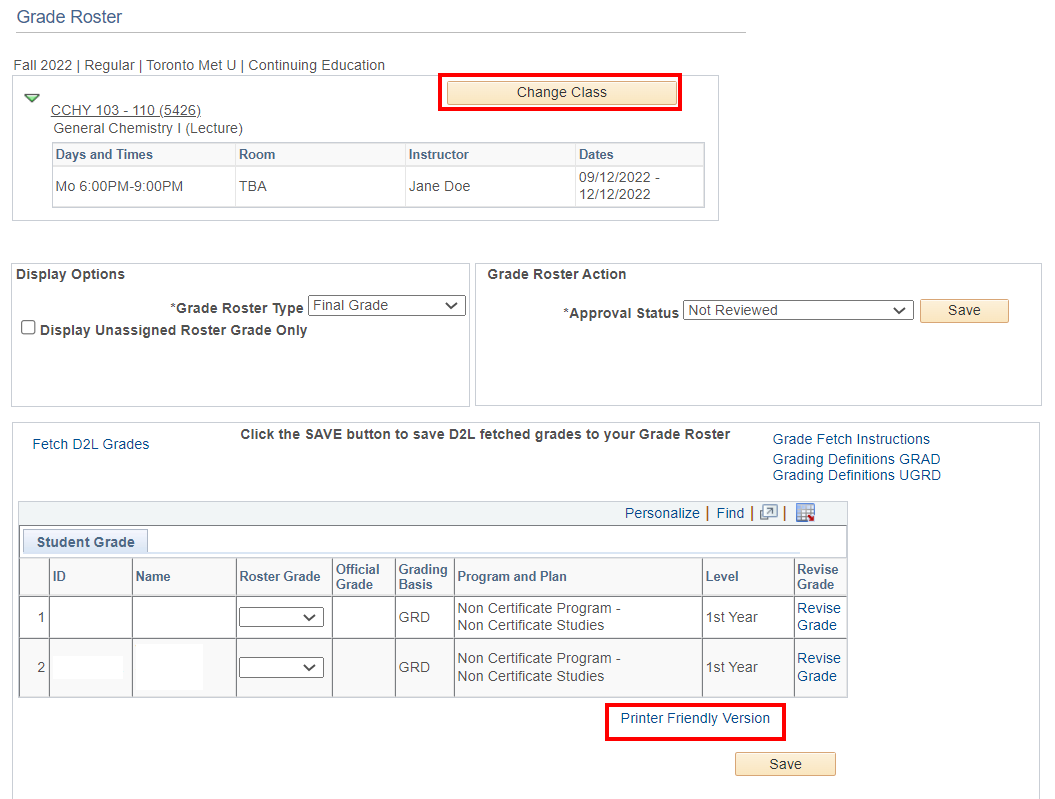Image resolution: width=1055 pixels, height=799 pixels.
Task: Click the download grid to spreadsheet icon
Action: (805, 513)
